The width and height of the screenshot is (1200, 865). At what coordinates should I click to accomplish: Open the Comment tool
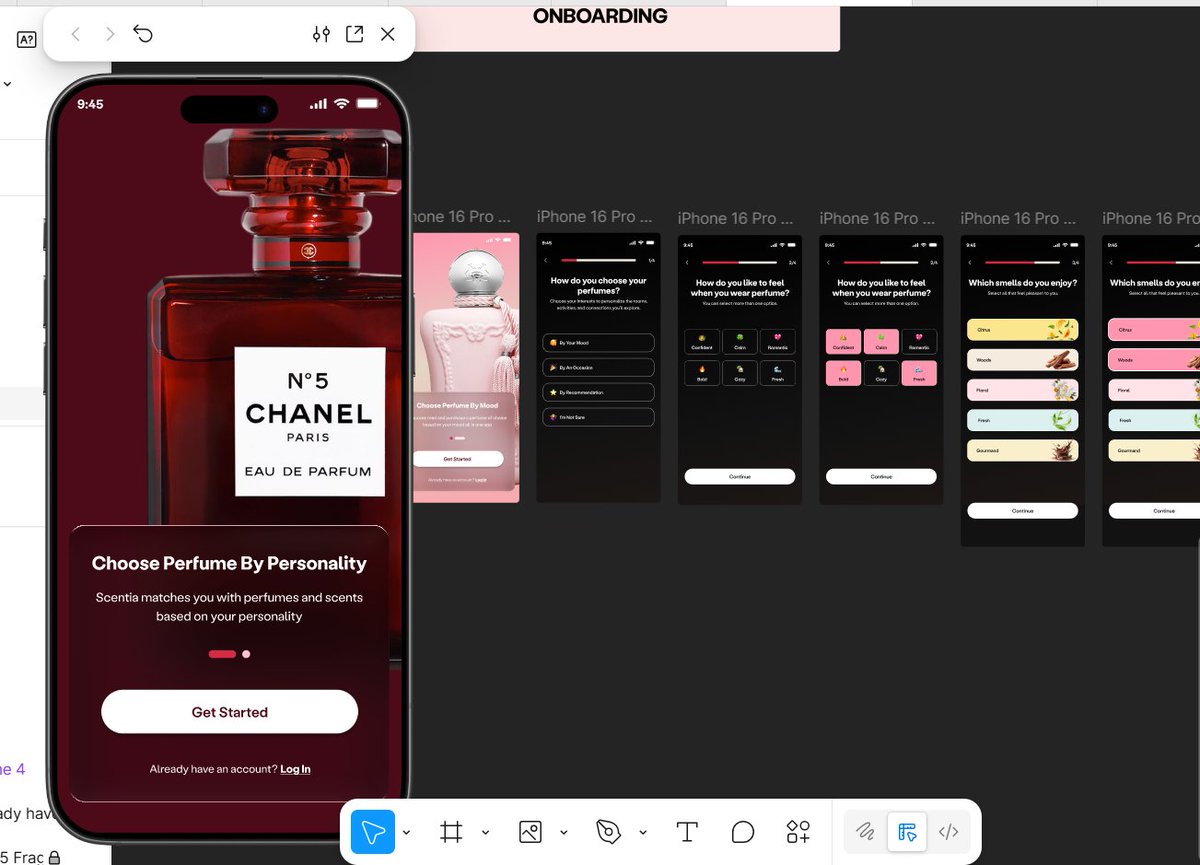742,831
